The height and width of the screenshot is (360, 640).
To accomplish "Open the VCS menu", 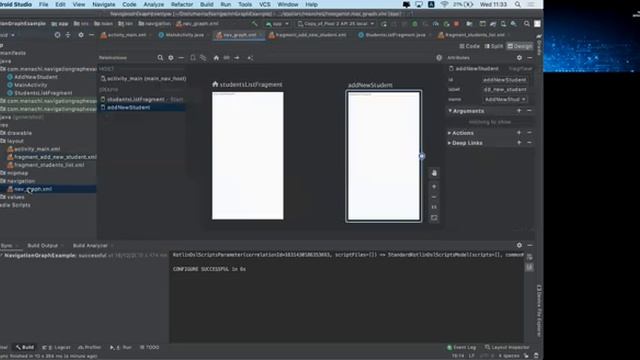I will tap(264, 4).
